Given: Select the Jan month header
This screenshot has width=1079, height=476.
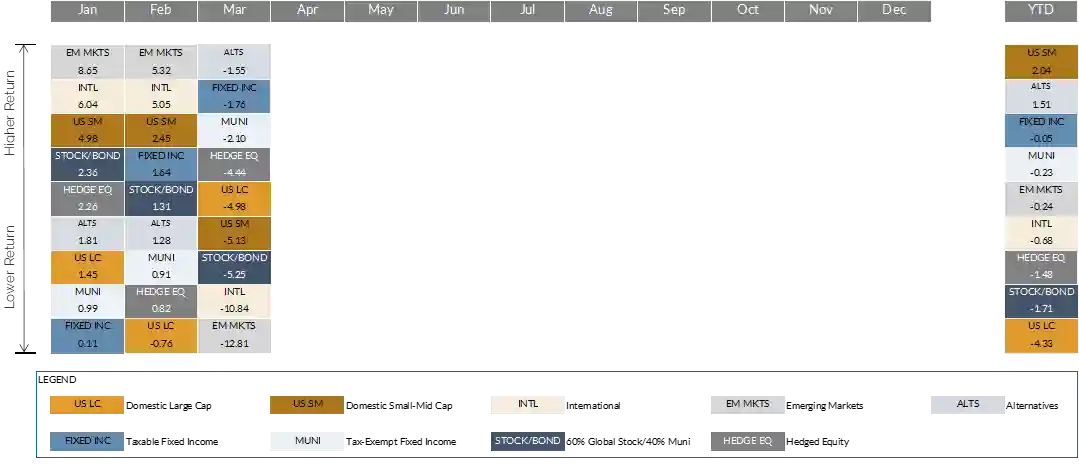Looking at the screenshot, I should (87, 10).
